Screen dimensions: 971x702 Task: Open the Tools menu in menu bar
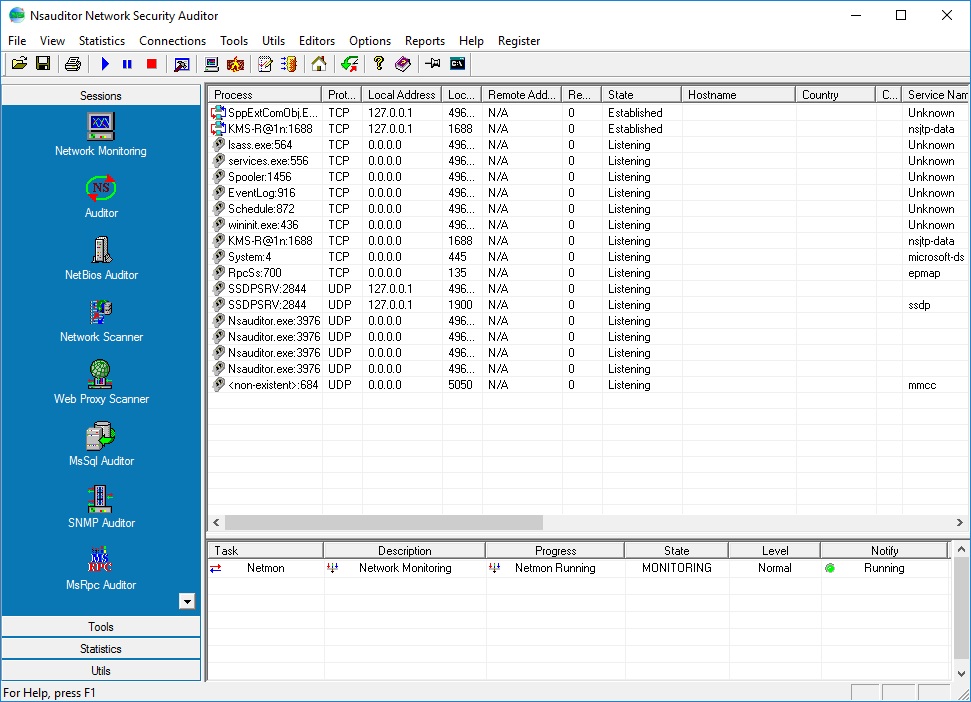[233, 41]
